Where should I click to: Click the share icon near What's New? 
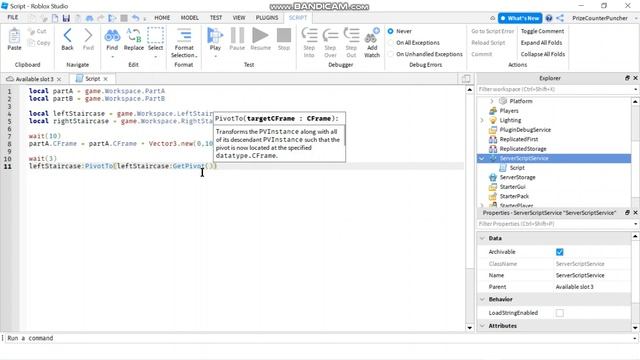(x=560, y=18)
